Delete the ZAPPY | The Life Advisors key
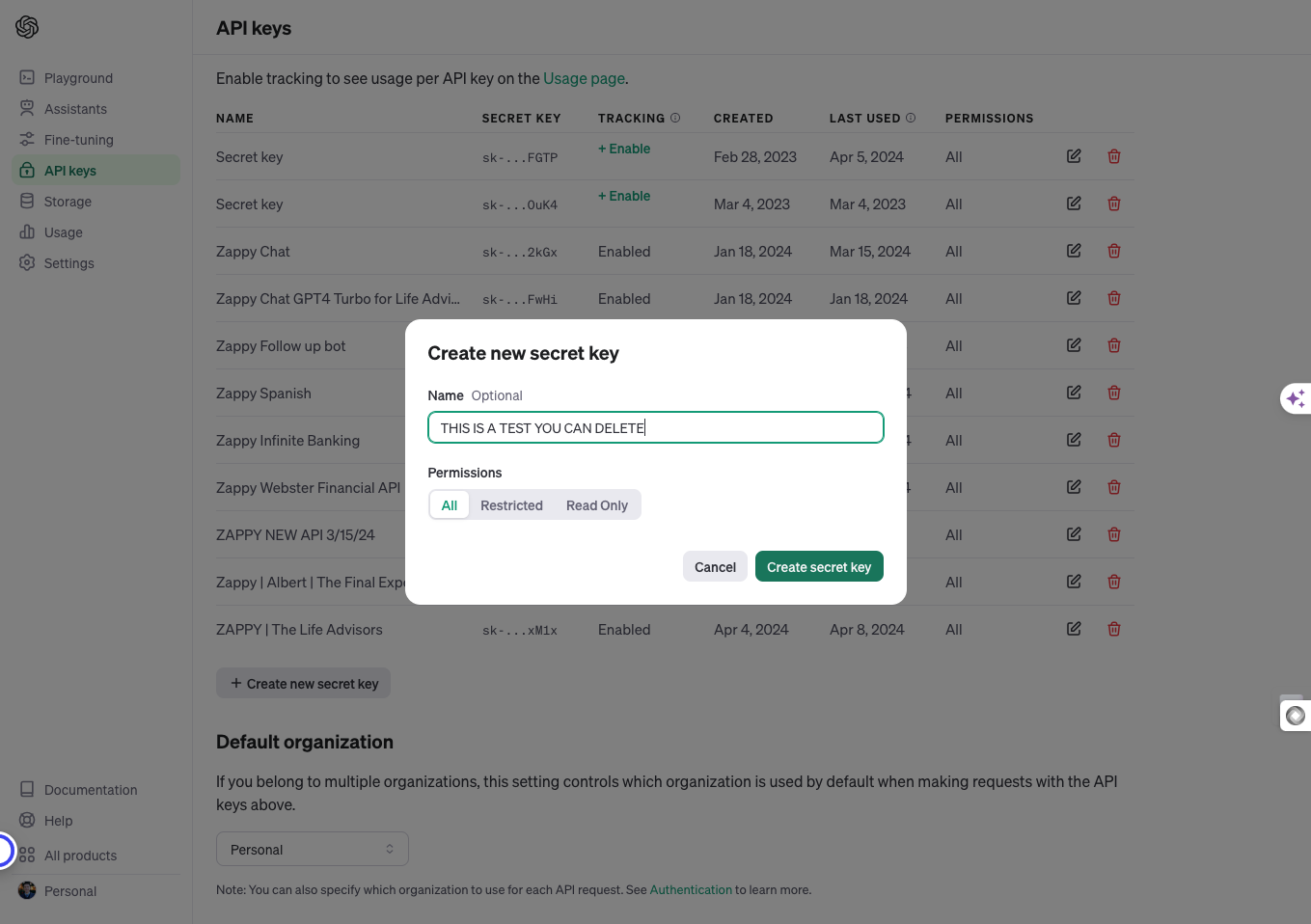This screenshot has width=1311, height=924. pos(1114,629)
